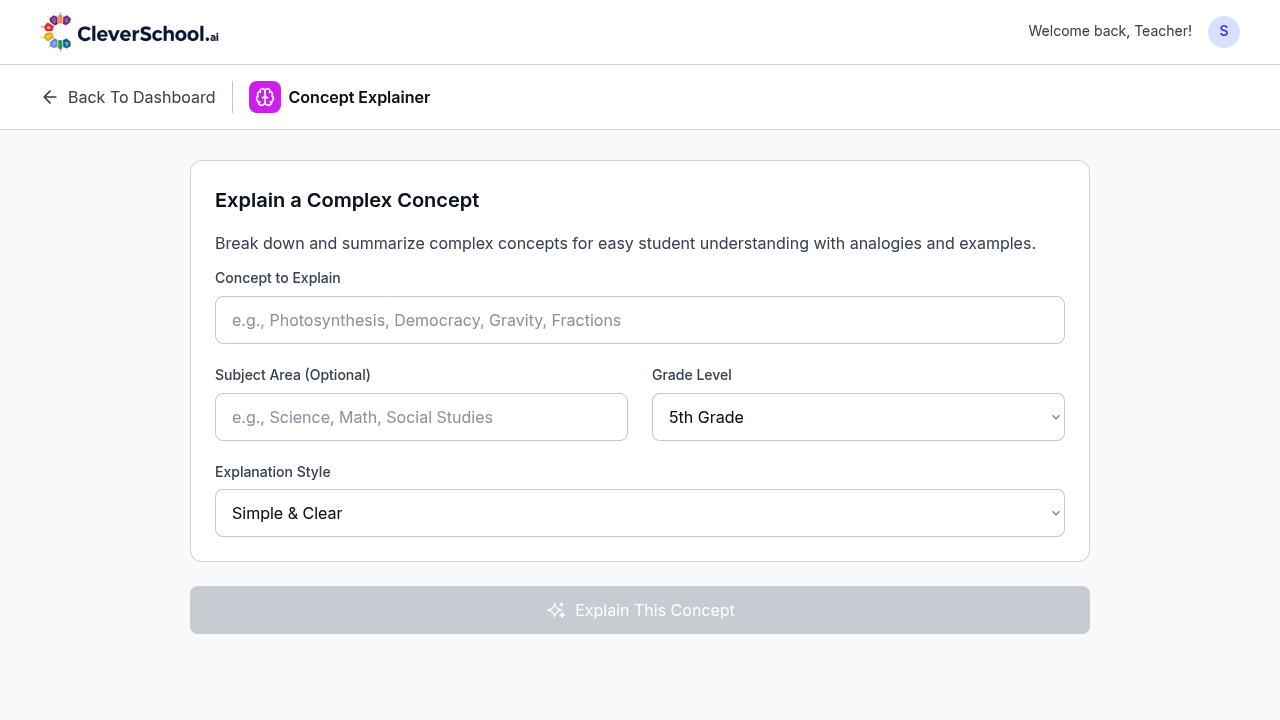Open the Grade Level dropdown
This screenshot has width=1280, height=720.
pos(858,417)
